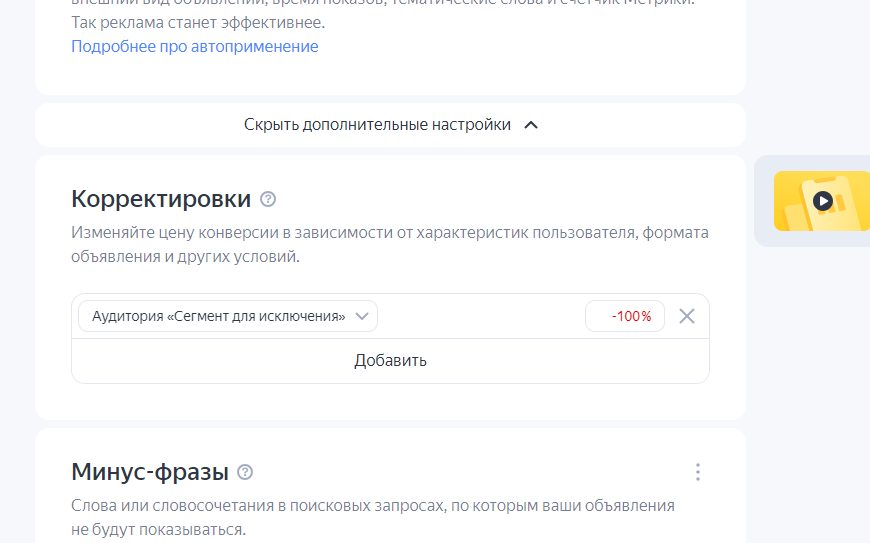Click the arrow of the audience dropdown

coord(362,316)
